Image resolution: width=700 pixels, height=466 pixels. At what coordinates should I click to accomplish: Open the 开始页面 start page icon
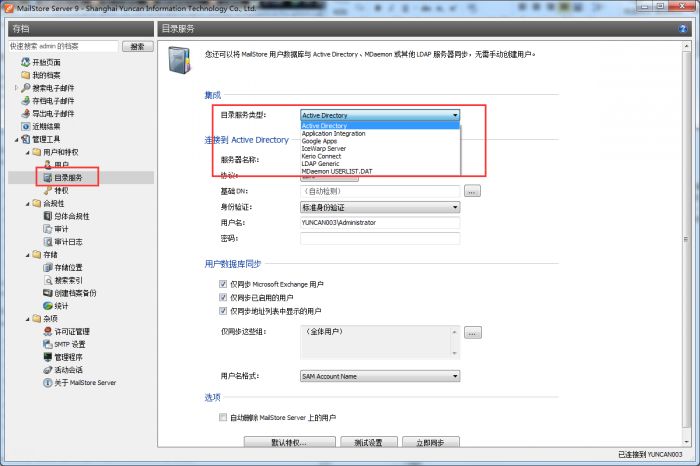tap(25, 62)
